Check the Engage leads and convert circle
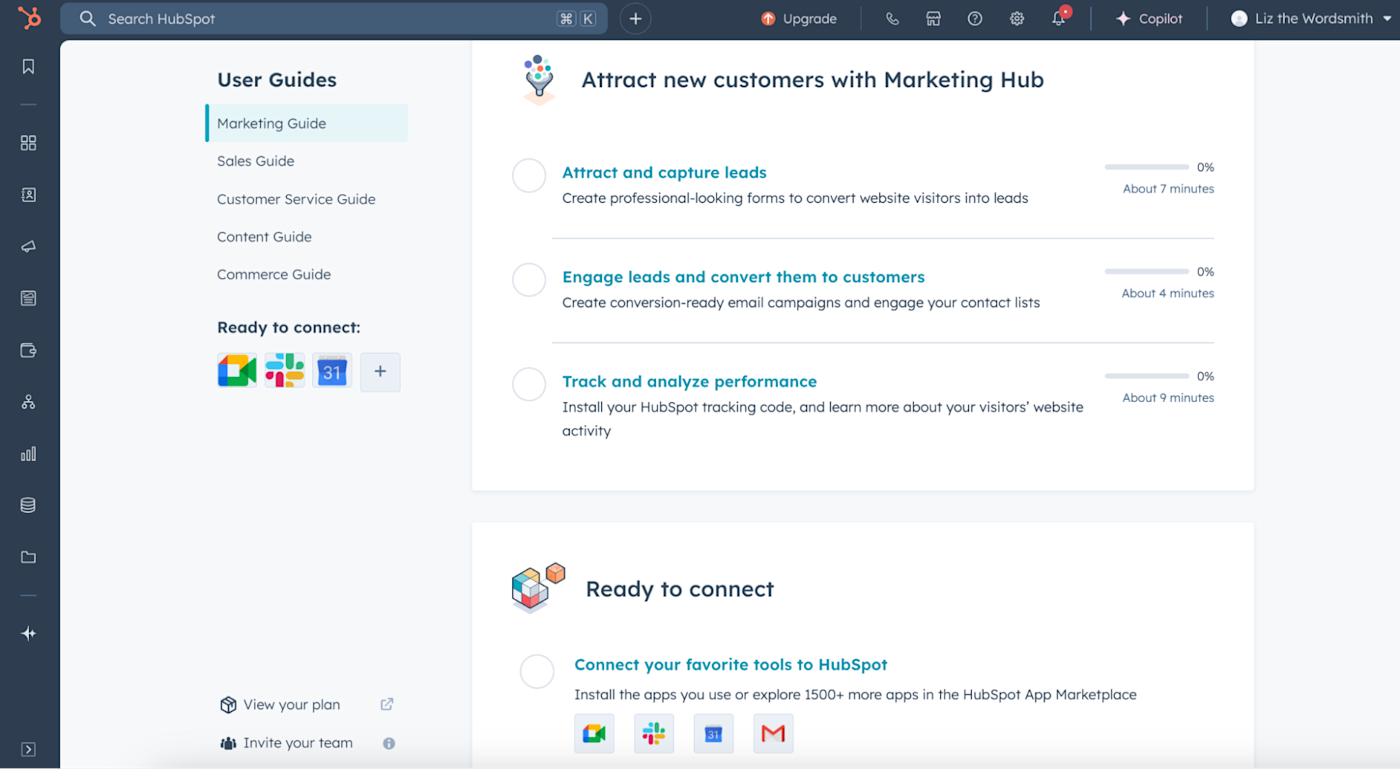The image size is (1400, 769). pyautogui.click(x=529, y=280)
